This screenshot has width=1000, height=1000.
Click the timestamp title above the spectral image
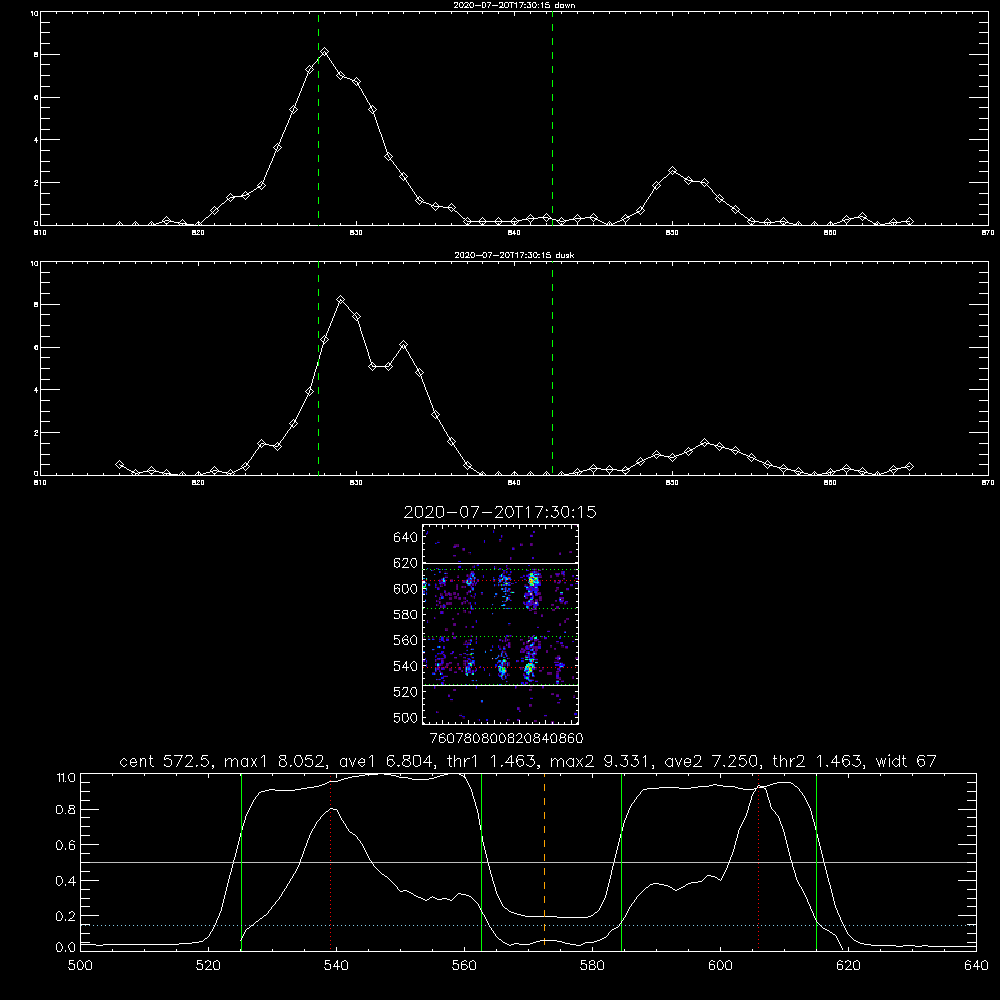click(x=500, y=512)
